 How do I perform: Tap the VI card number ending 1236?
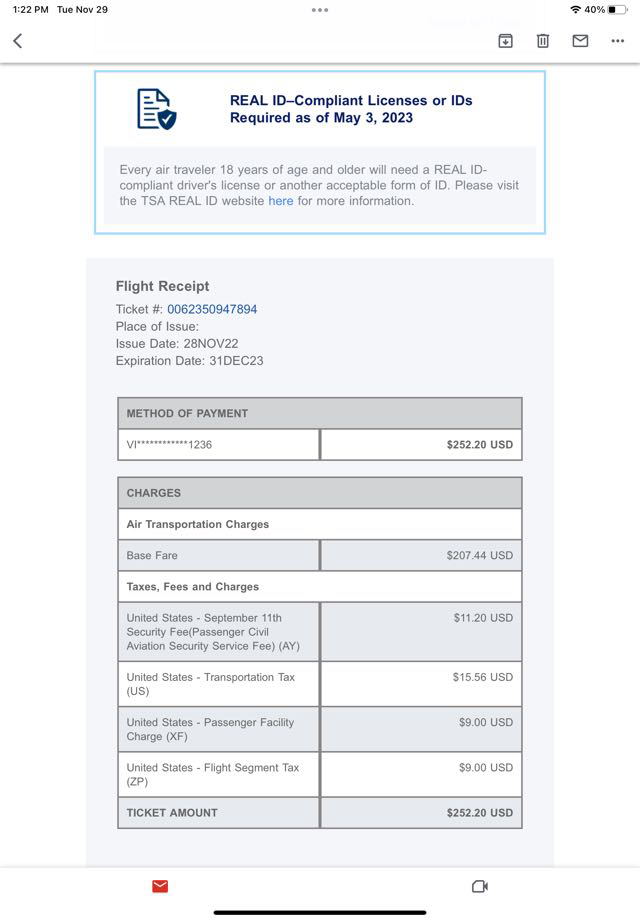tap(170, 445)
